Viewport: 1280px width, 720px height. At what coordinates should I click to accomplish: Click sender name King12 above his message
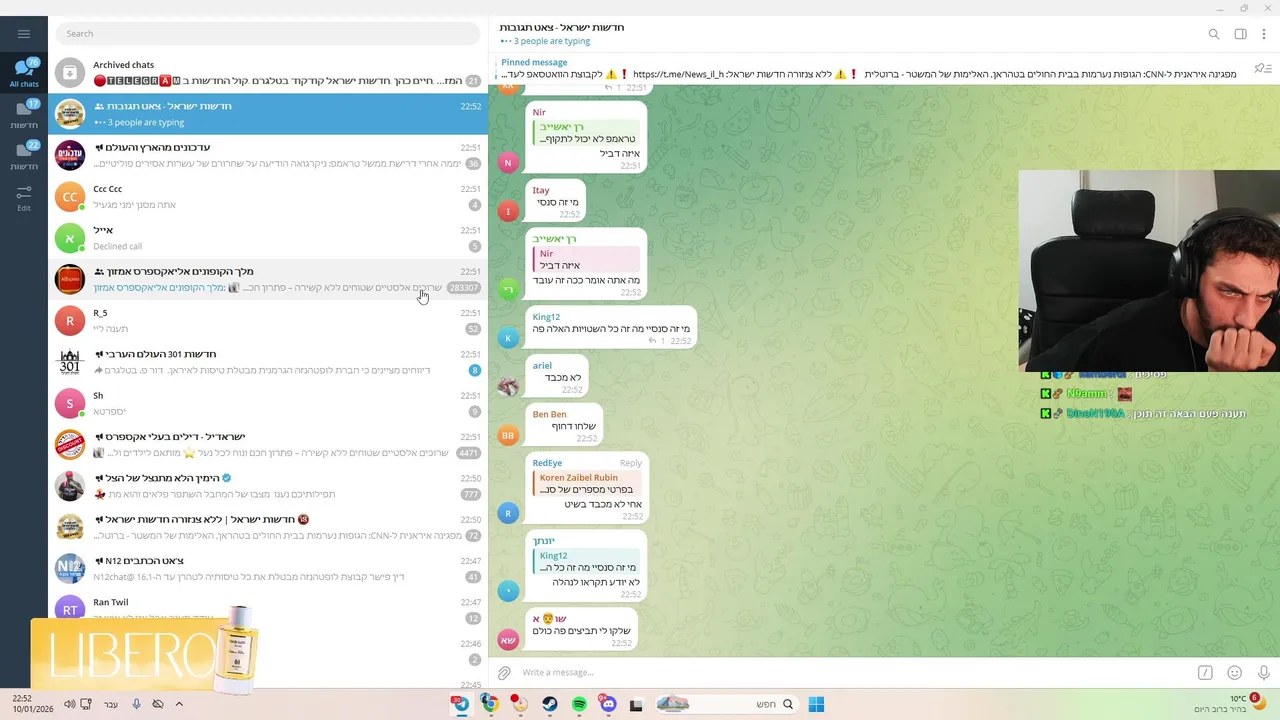[x=546, y=317]
